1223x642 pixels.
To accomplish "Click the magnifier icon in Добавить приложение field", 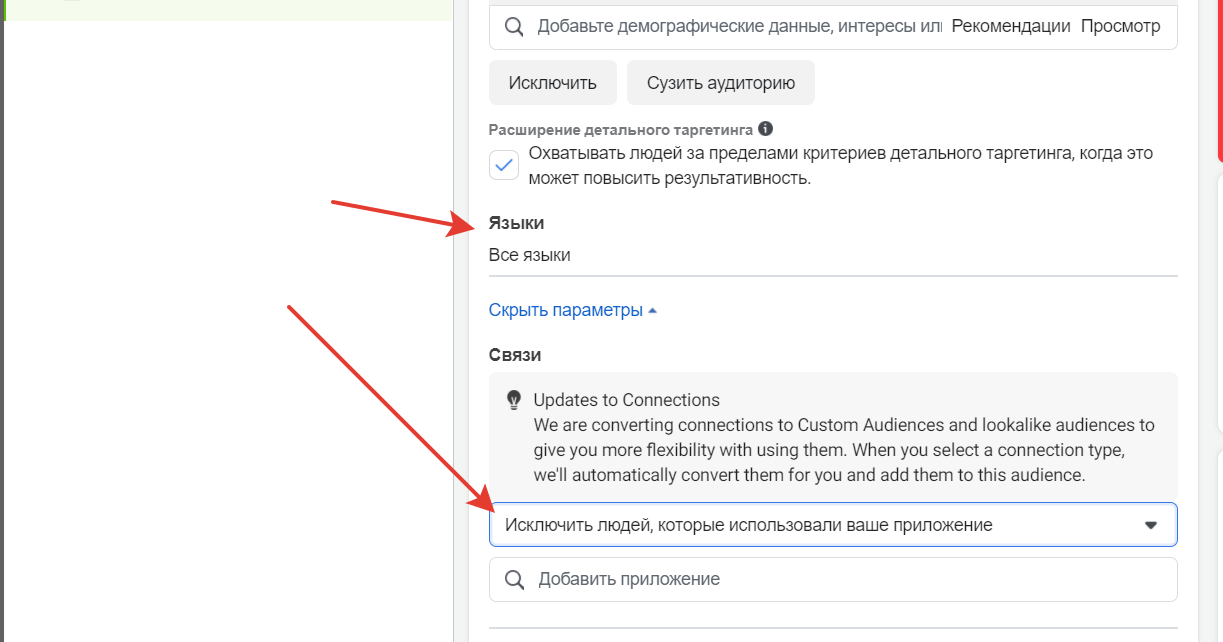I will 514,579.
